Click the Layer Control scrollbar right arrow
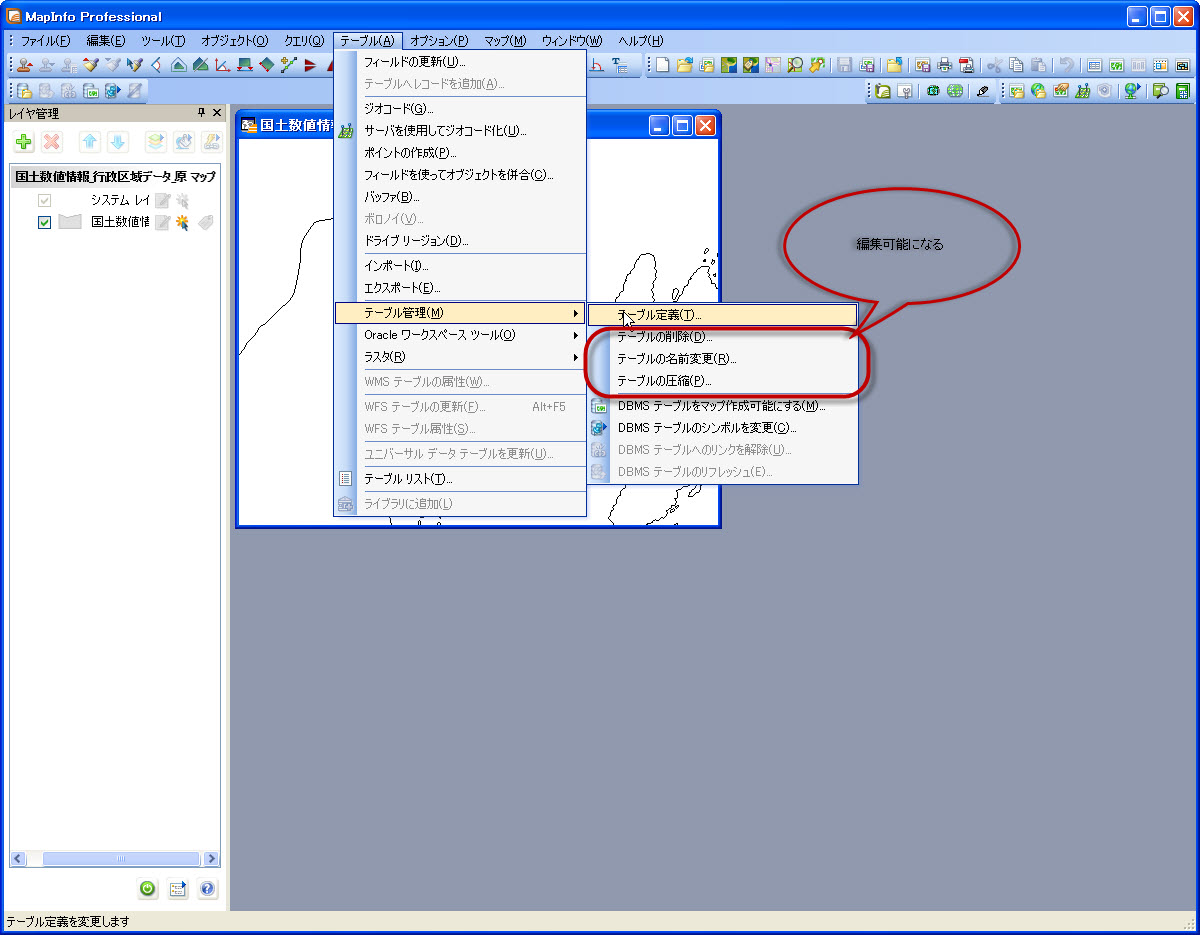The image size is (1200, 935). pyautogui.click(x=211, y=859)
